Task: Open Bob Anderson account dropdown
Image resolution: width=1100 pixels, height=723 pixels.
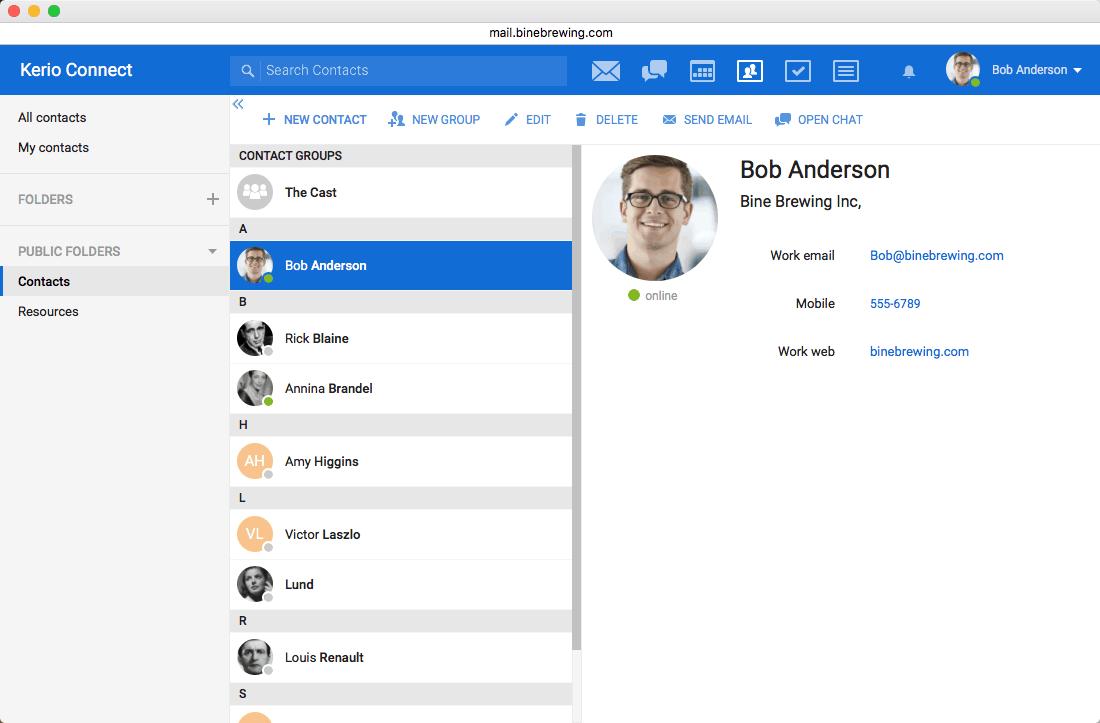Action: [x=1037, y=70]
